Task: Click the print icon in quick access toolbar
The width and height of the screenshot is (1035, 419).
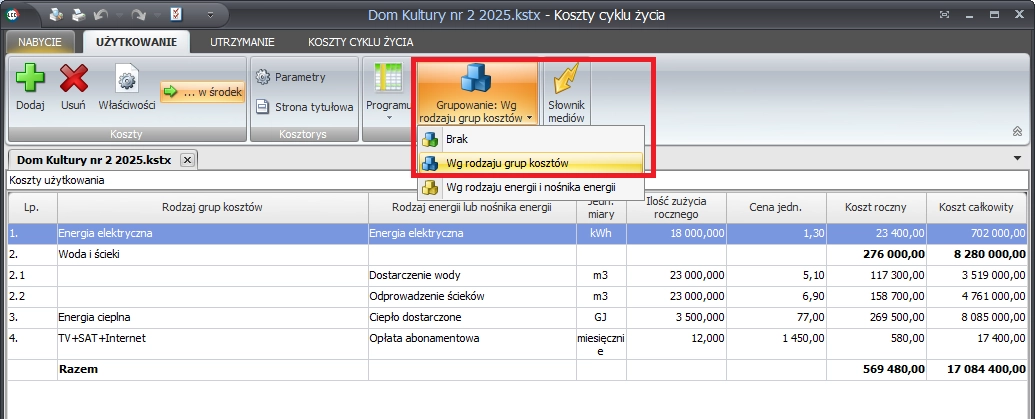Action: pos(79,15)
